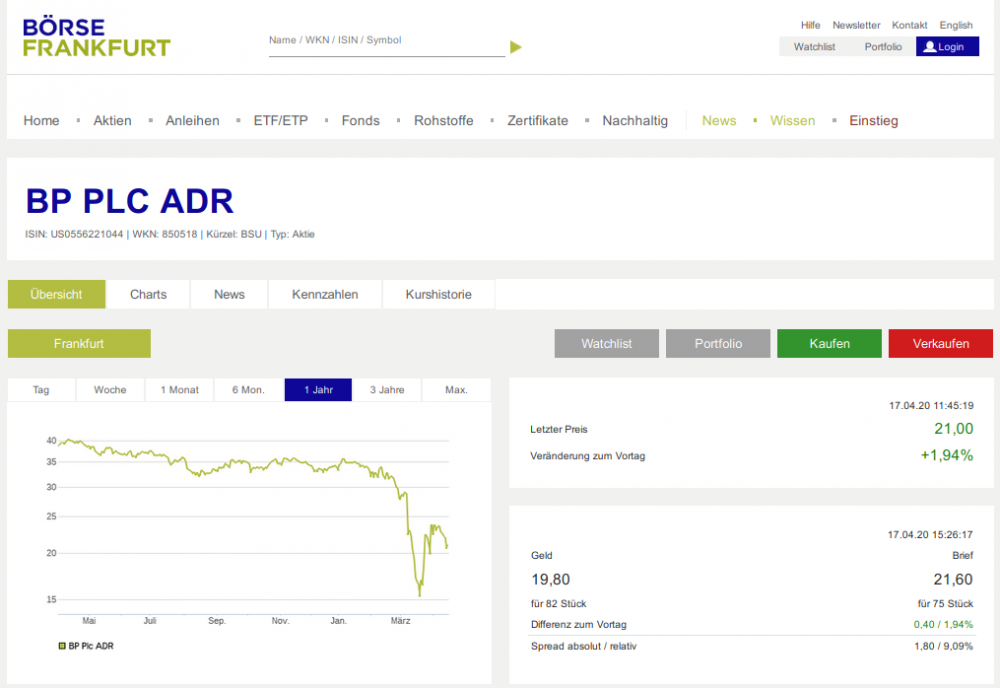Click the user icon in Login button
The width and height of the screenshot is (1000, 688).
click(930, 47)
